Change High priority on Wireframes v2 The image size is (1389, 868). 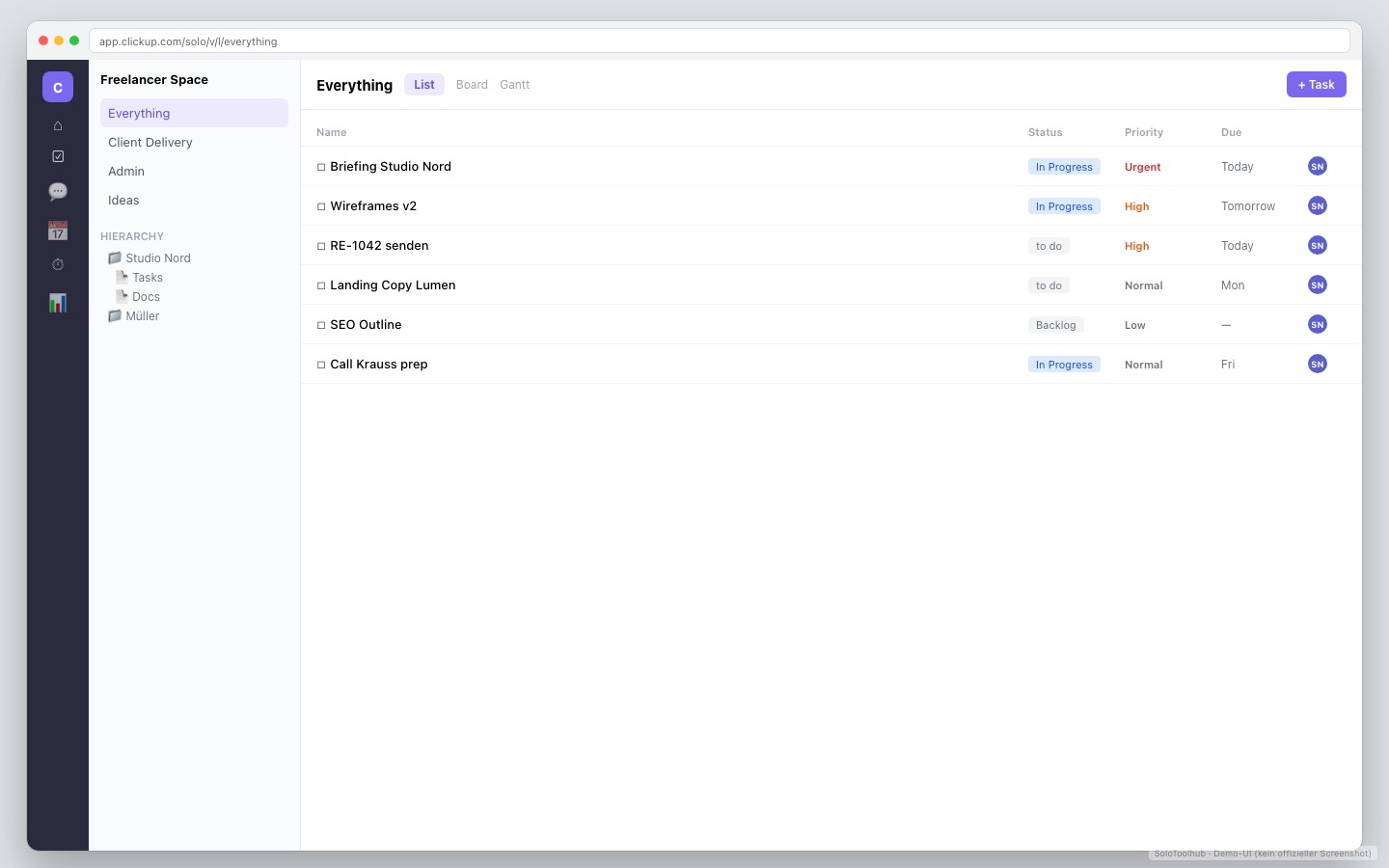[x=1137, y=206]
